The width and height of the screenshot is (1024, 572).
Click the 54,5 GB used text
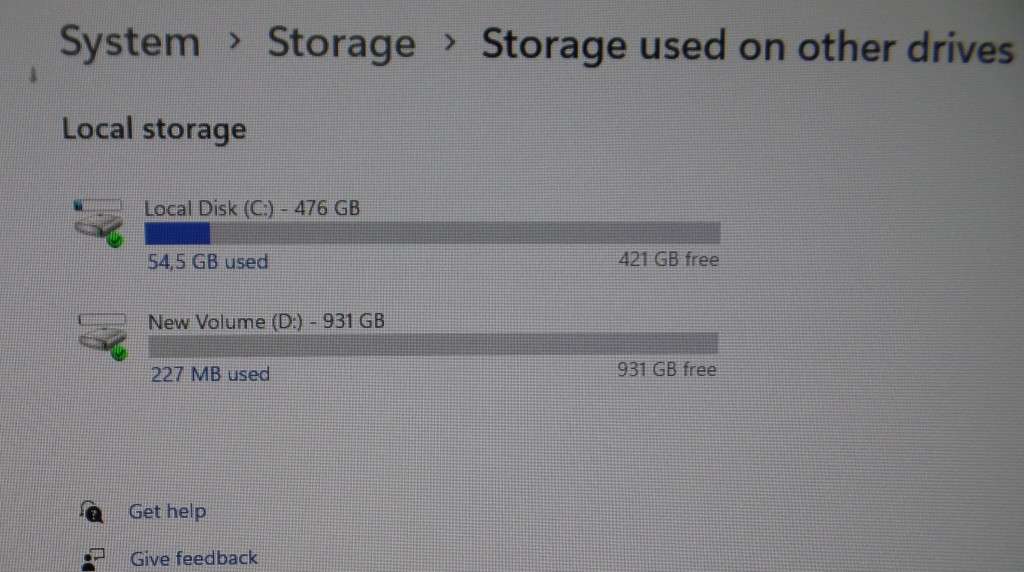(208, 262)
